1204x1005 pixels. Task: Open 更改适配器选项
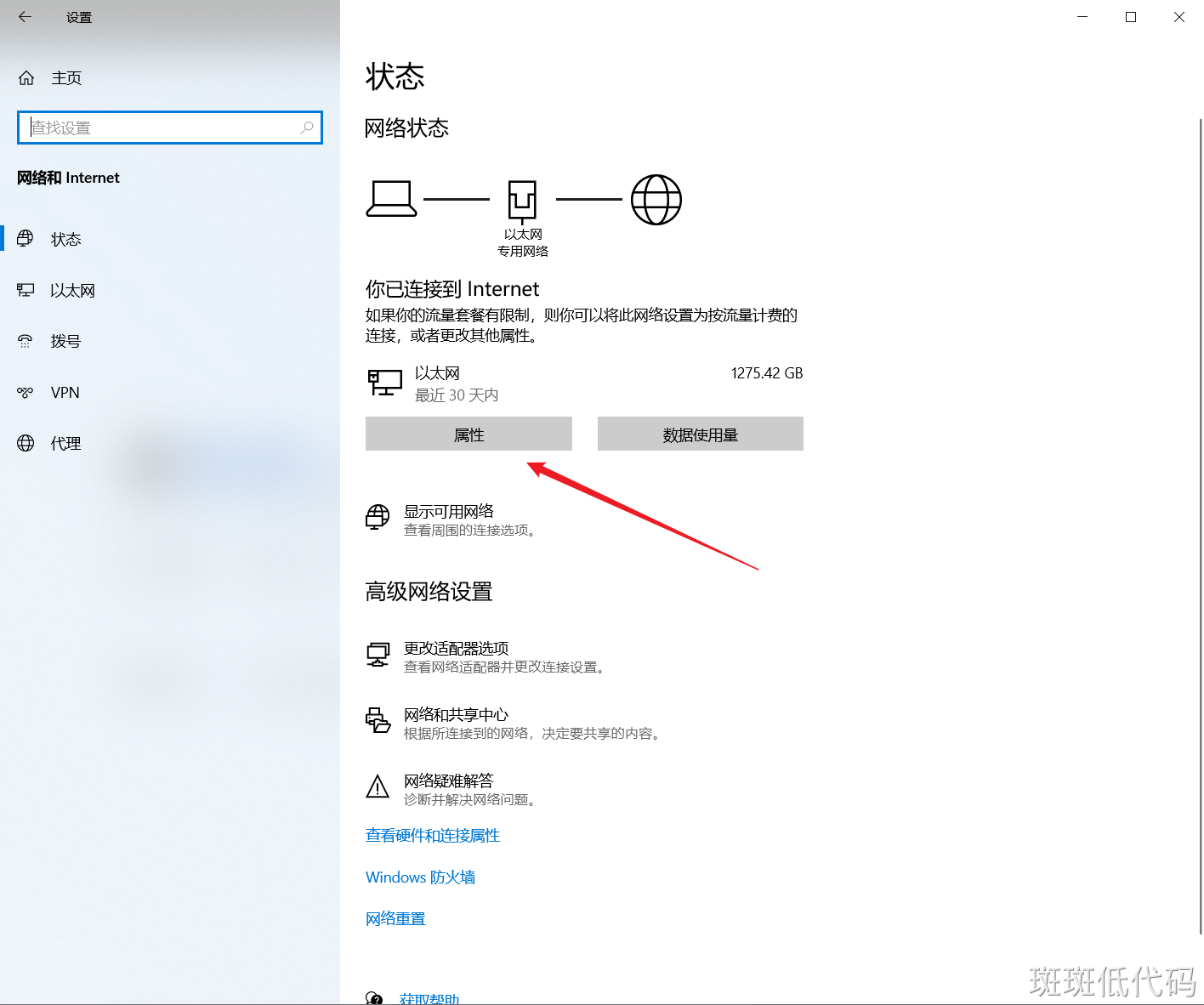coord(456,649)
